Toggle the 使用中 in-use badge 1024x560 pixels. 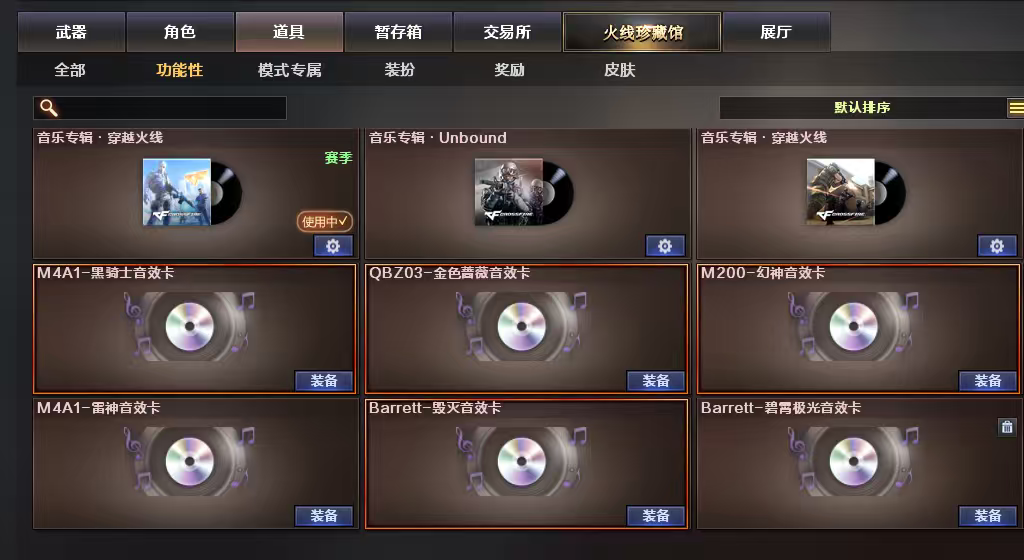pyautogui.click(x=325, y=221)
